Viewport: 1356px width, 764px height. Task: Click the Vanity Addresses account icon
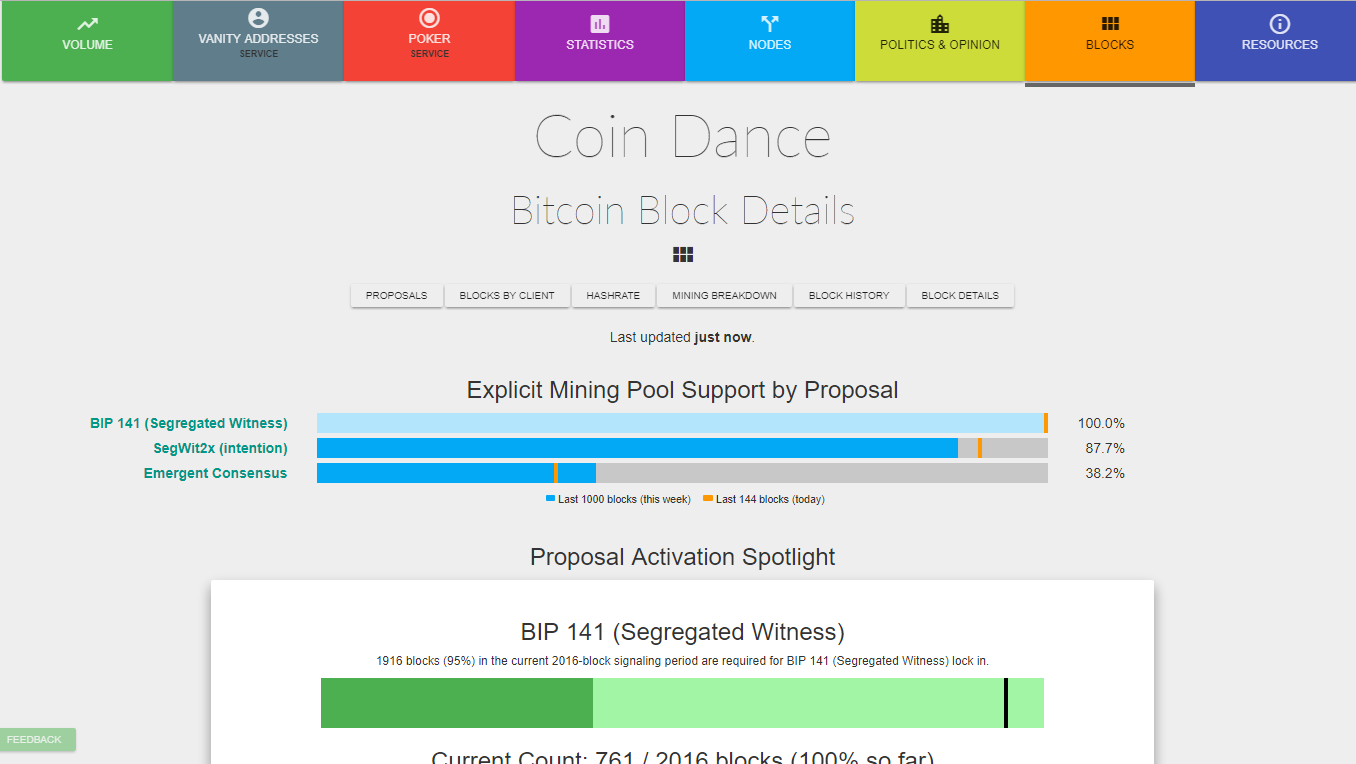click(258, 18)
